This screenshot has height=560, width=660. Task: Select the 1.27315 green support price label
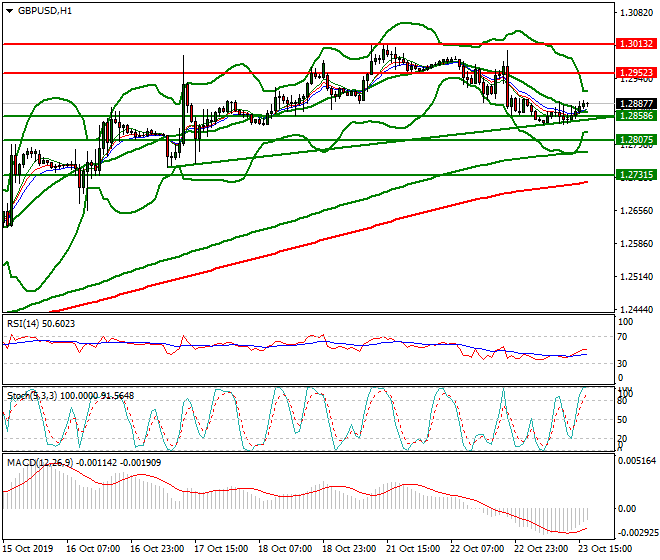[x=636, y=175]
